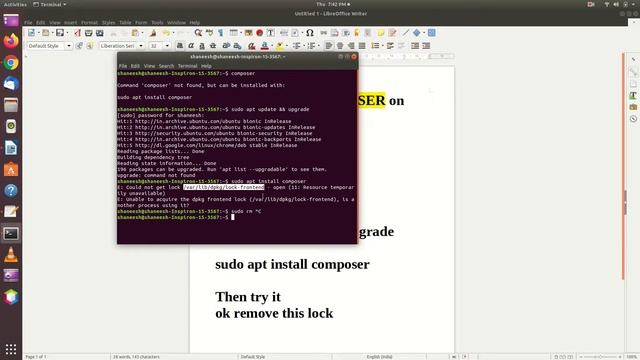
Task: Expand the font size dropdown
Action: click(x=167, y=46)
